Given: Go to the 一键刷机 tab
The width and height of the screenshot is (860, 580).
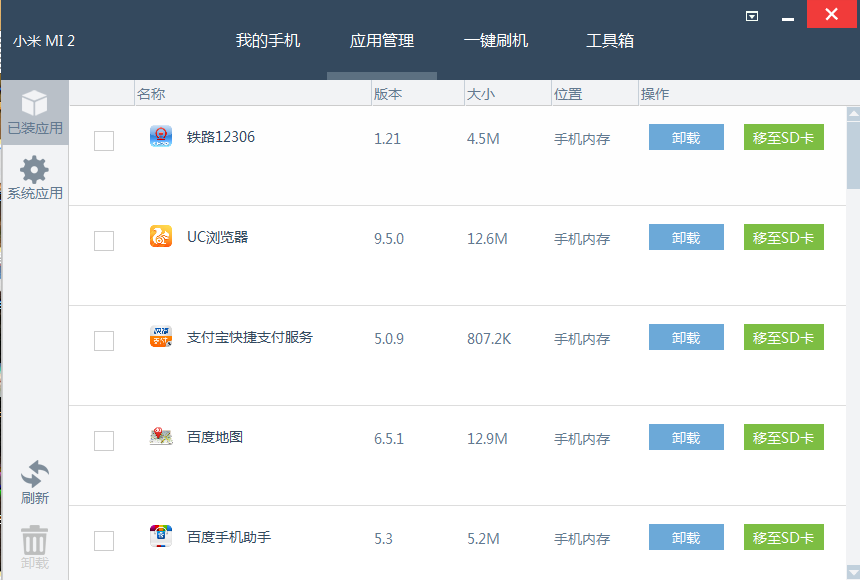Looking at the screenshot, I should [496, 41].
